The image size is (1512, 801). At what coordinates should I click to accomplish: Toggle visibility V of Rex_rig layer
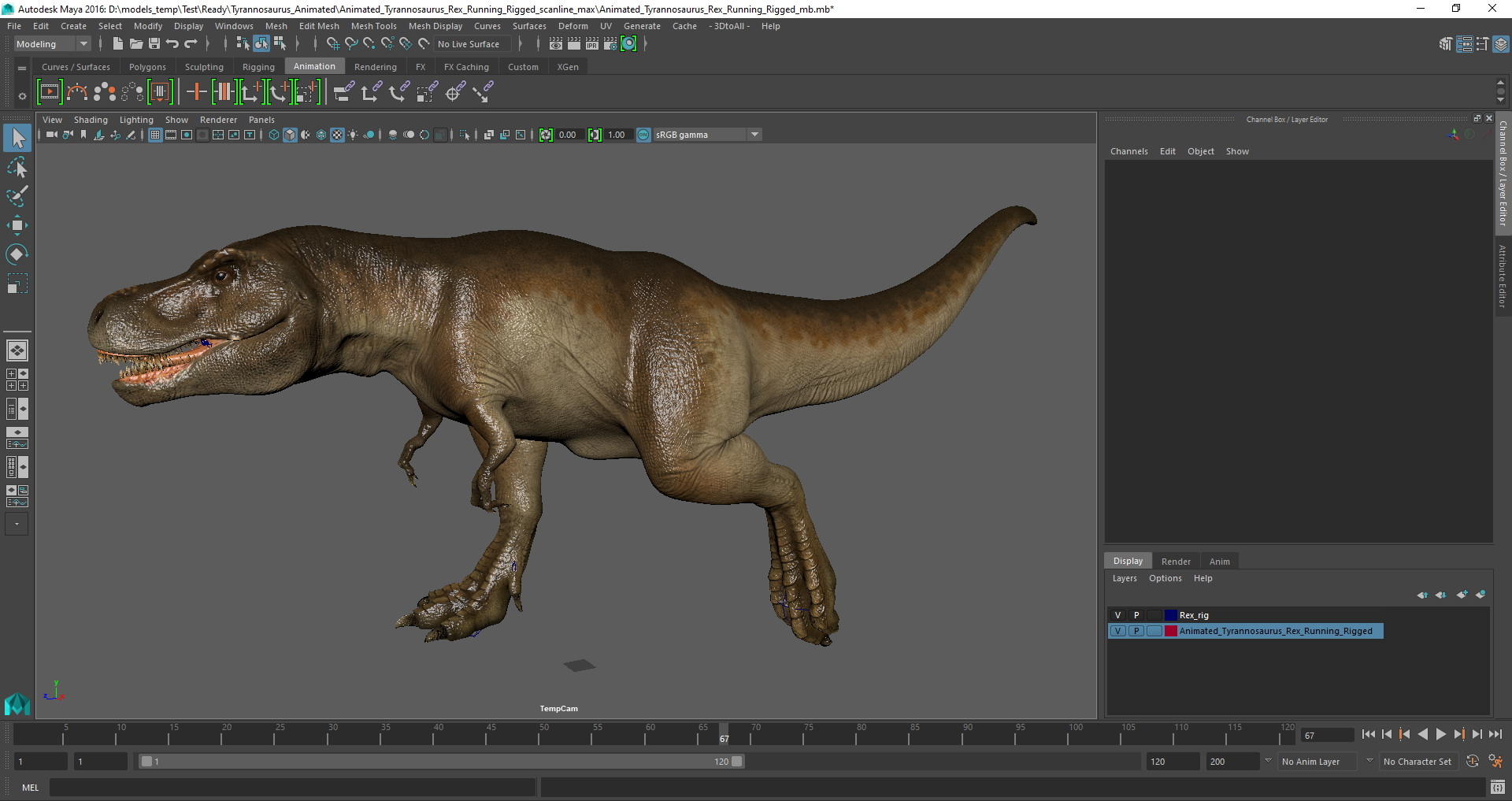(1117, 615)
